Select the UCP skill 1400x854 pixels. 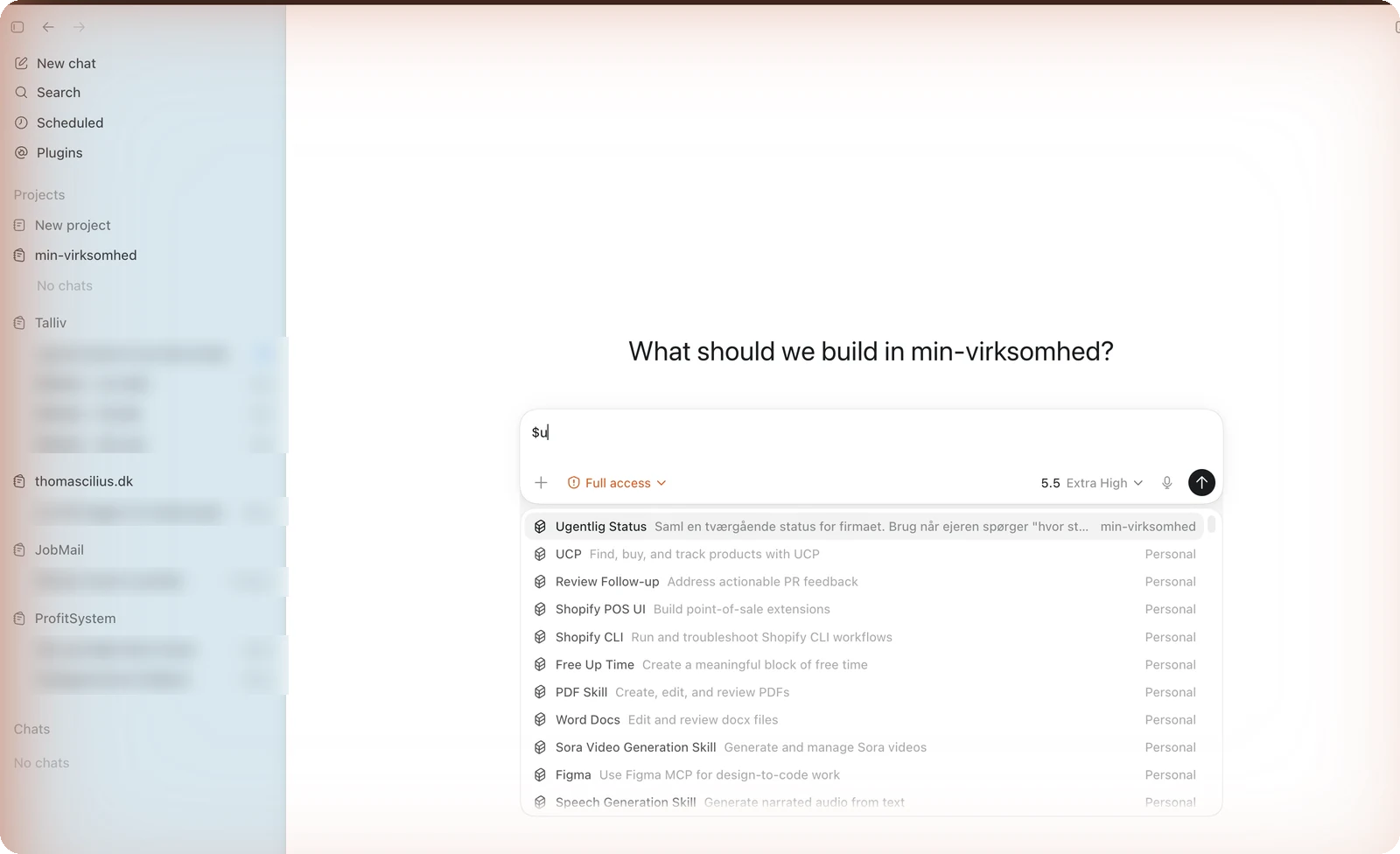(864, 554)
